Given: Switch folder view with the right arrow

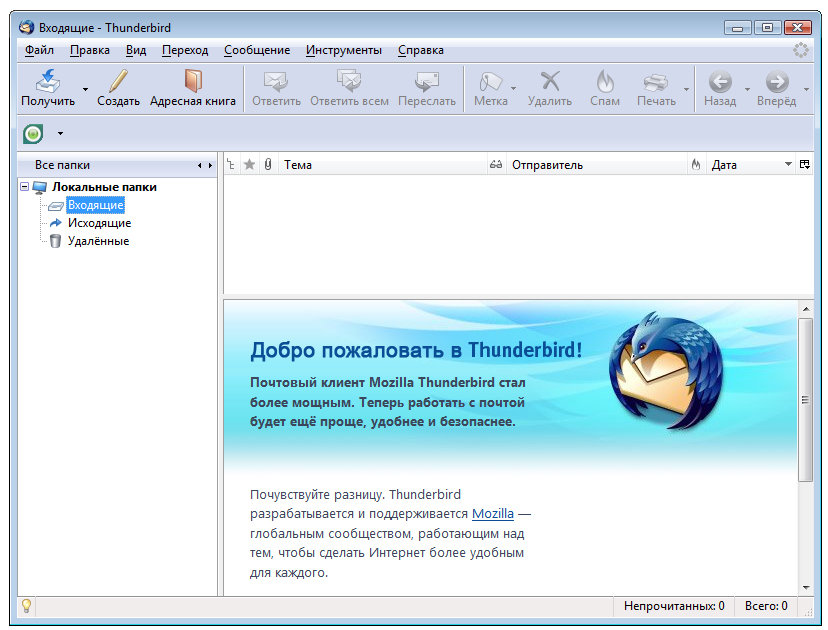Looking at the screenshot, I should tap(210, 165).
